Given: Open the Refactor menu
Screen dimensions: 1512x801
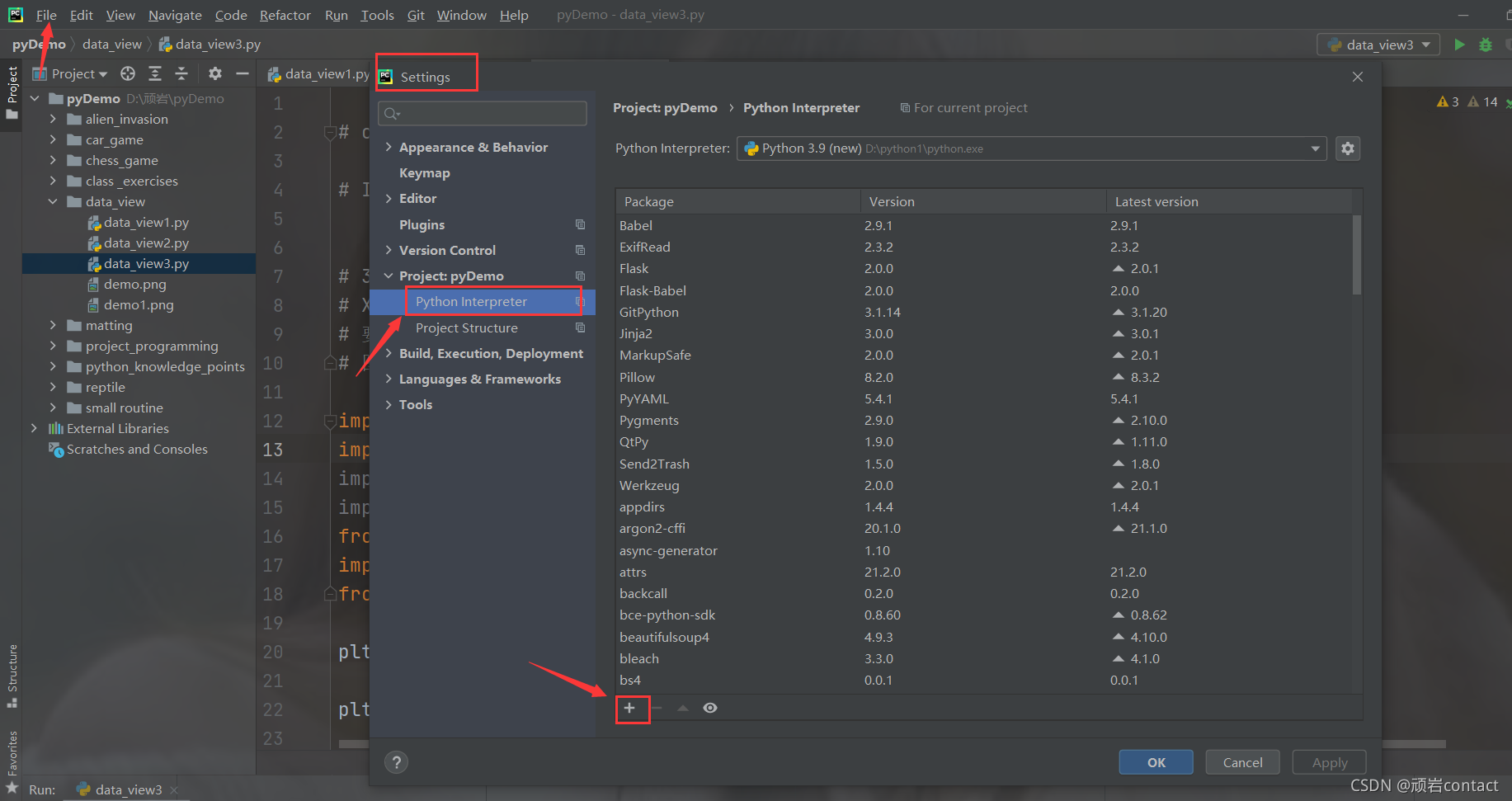Looking at the screenshot, I should click(285, 15).
